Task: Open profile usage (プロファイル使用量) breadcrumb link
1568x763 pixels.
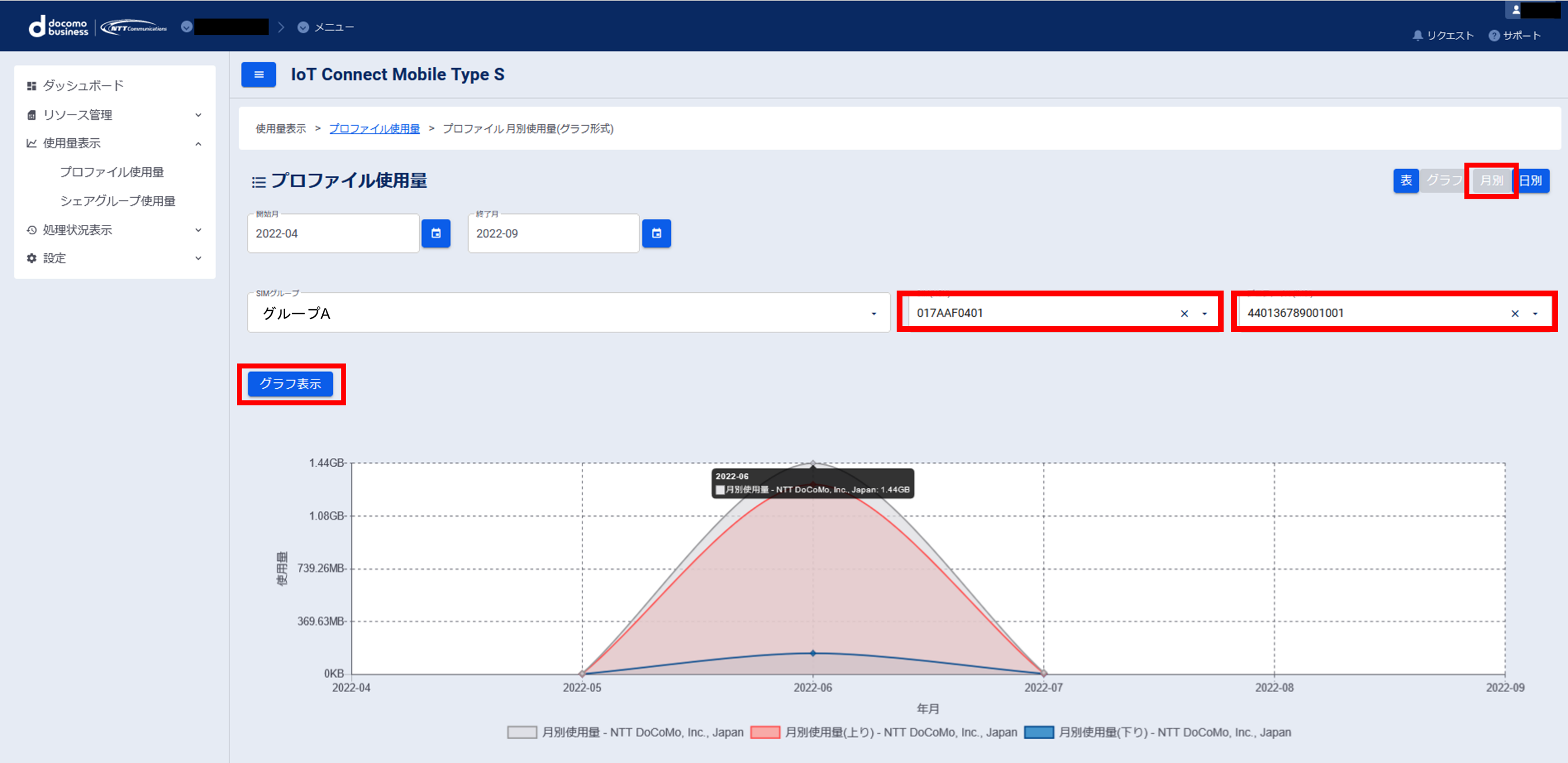Action: tap(374, 128)
